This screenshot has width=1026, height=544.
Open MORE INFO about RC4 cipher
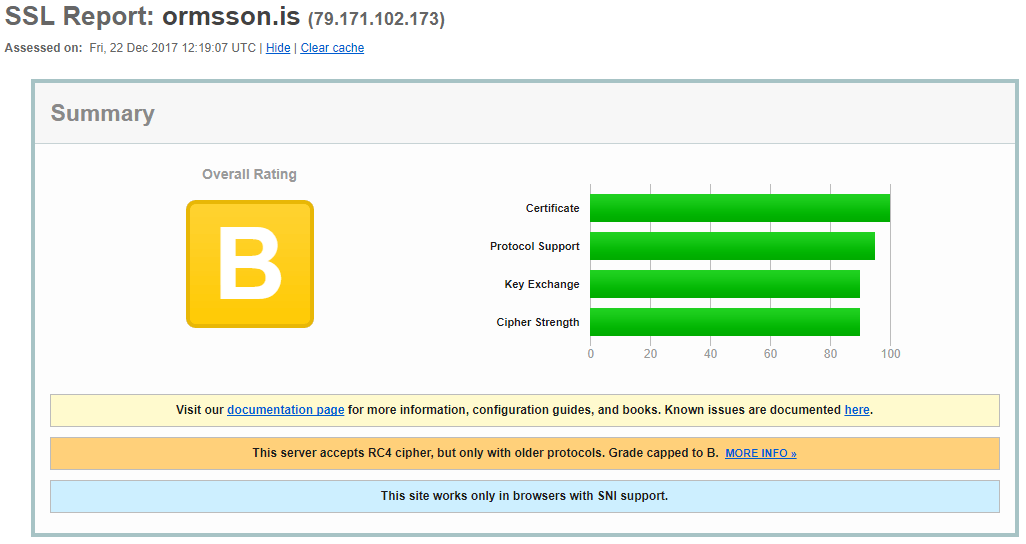(761, 453)
